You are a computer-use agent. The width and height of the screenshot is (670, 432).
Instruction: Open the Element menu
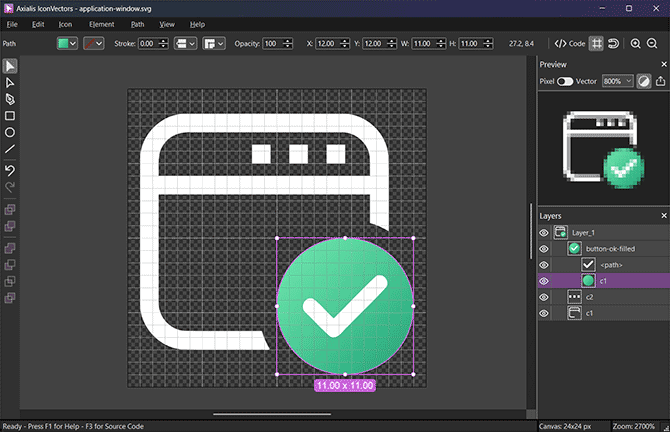coord(101,24)
